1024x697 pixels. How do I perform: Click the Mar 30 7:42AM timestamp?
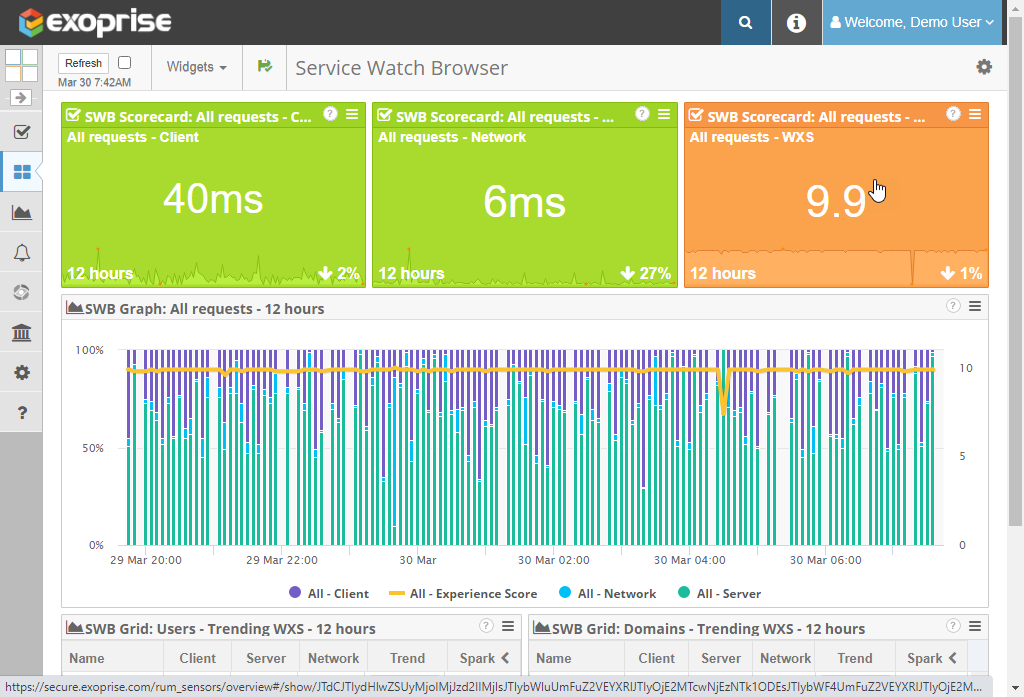pos(94,82)
